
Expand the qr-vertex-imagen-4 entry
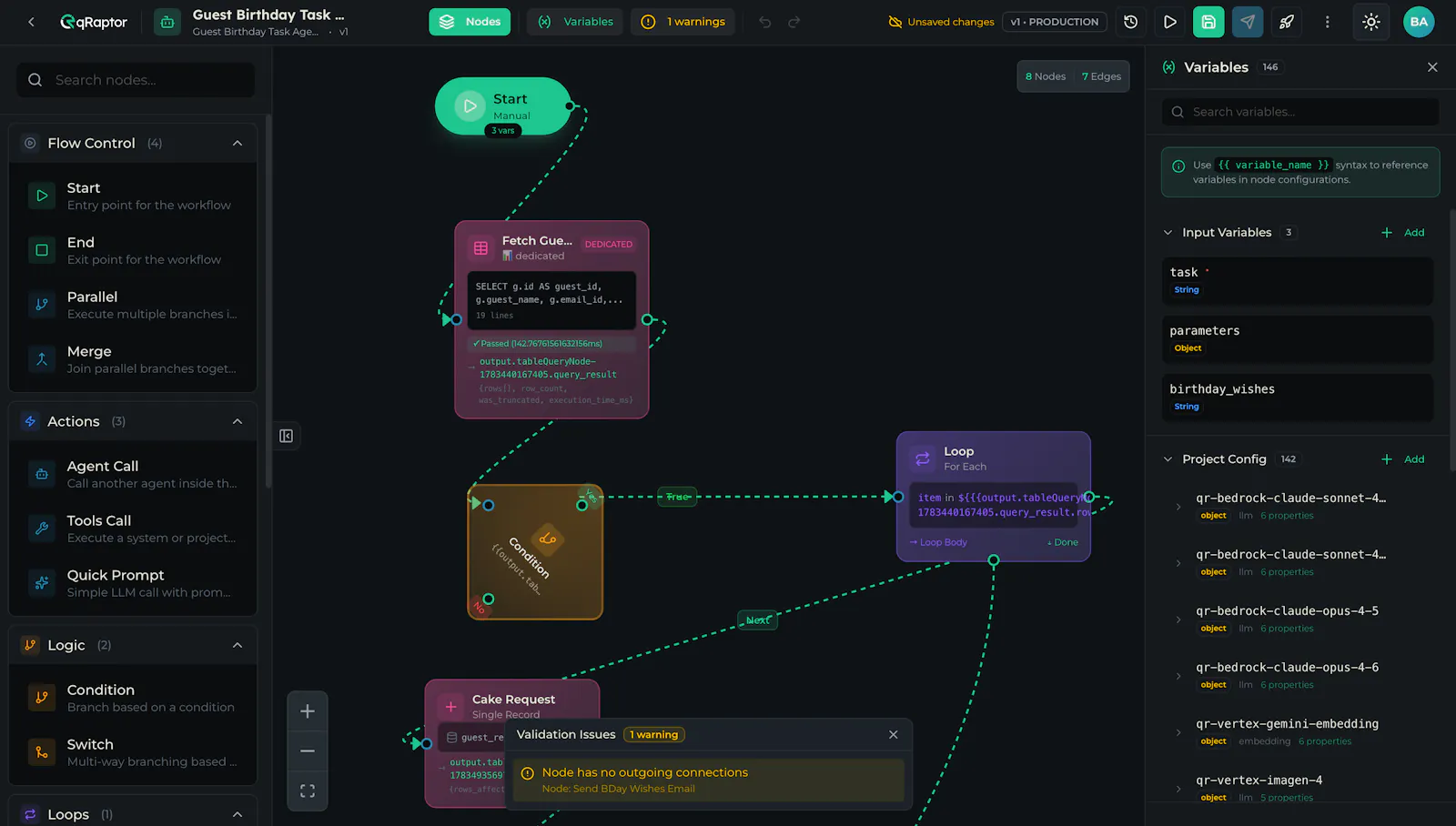point(1178,789)
